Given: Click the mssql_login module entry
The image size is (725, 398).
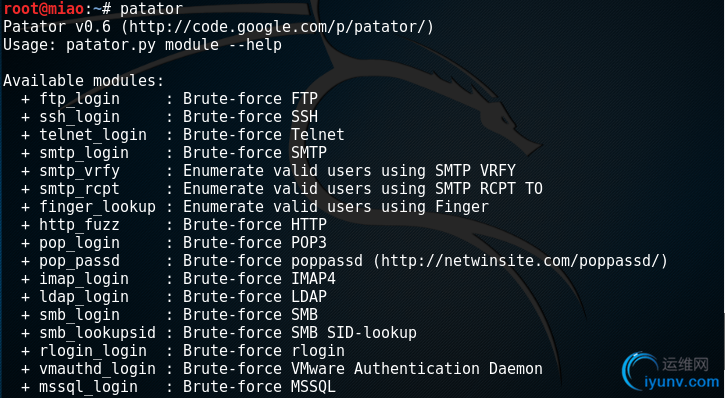Looking at the screenshot, I should click(88, 387).
